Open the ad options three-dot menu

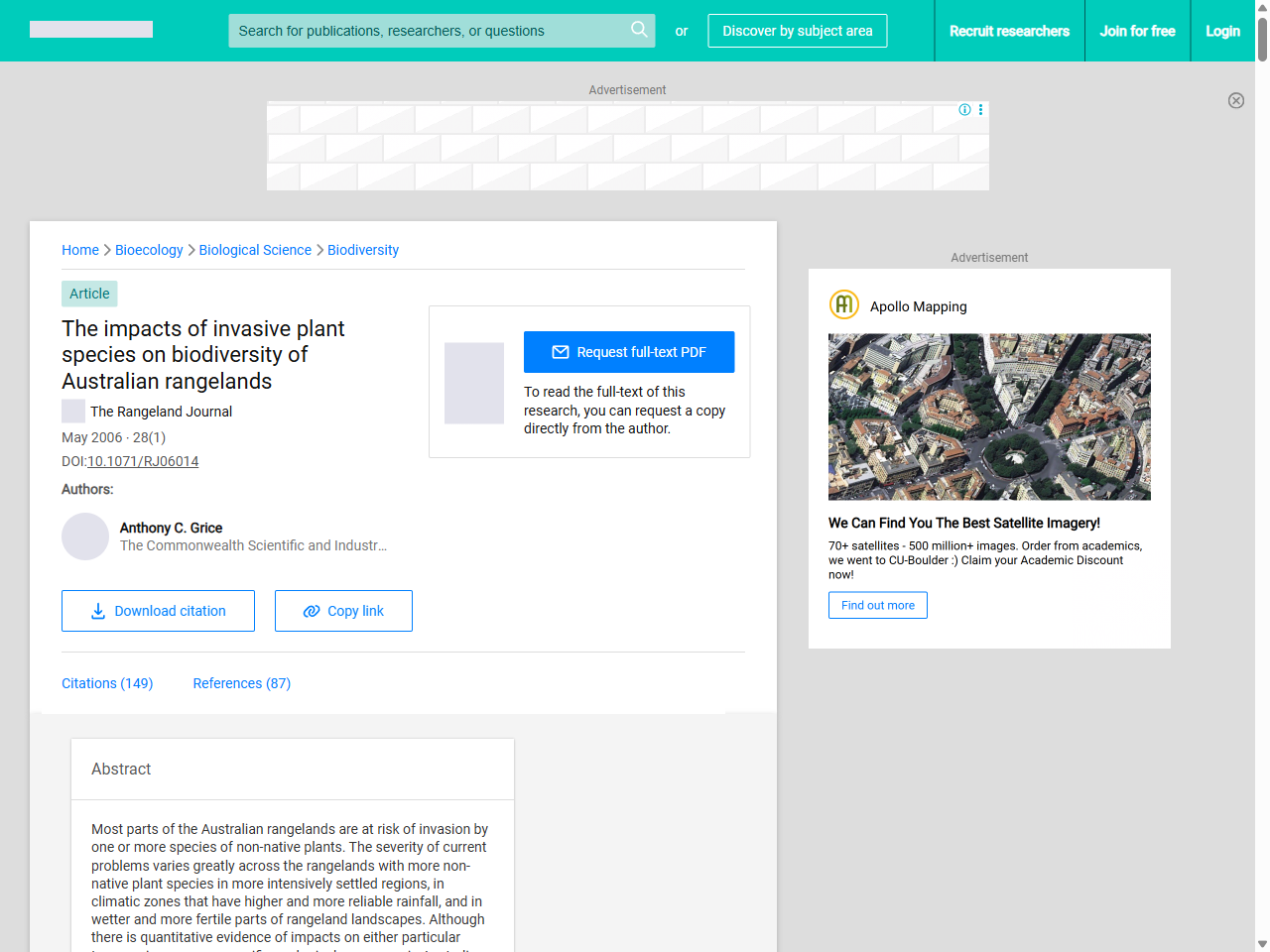(980, 110)
